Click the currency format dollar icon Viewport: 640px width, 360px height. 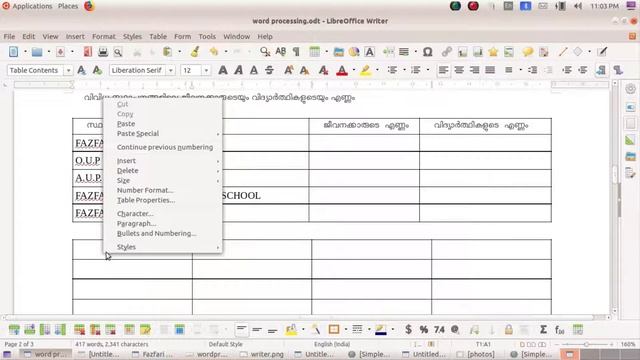click(408, 329)
